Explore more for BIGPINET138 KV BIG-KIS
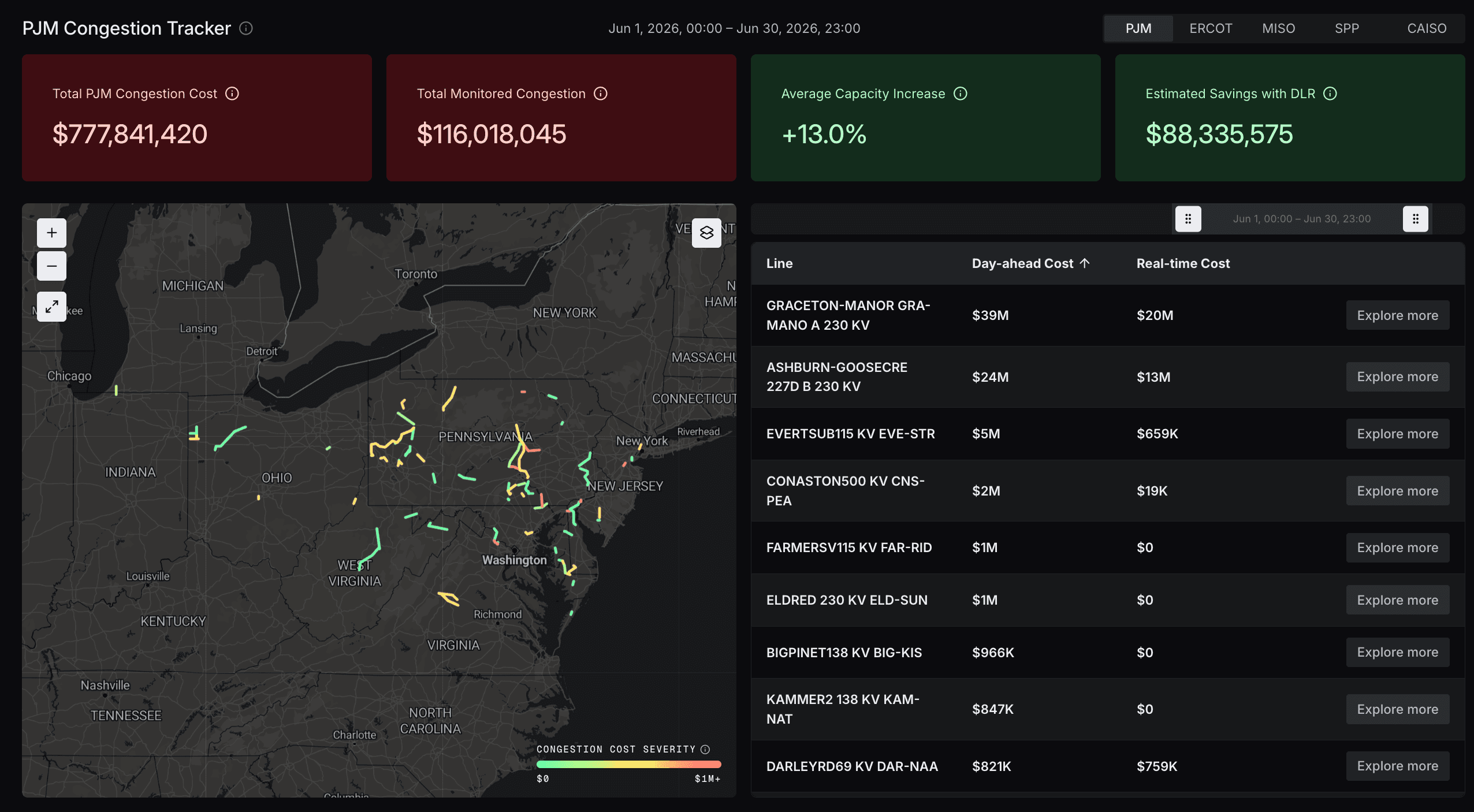 (x=1398, y=652)
